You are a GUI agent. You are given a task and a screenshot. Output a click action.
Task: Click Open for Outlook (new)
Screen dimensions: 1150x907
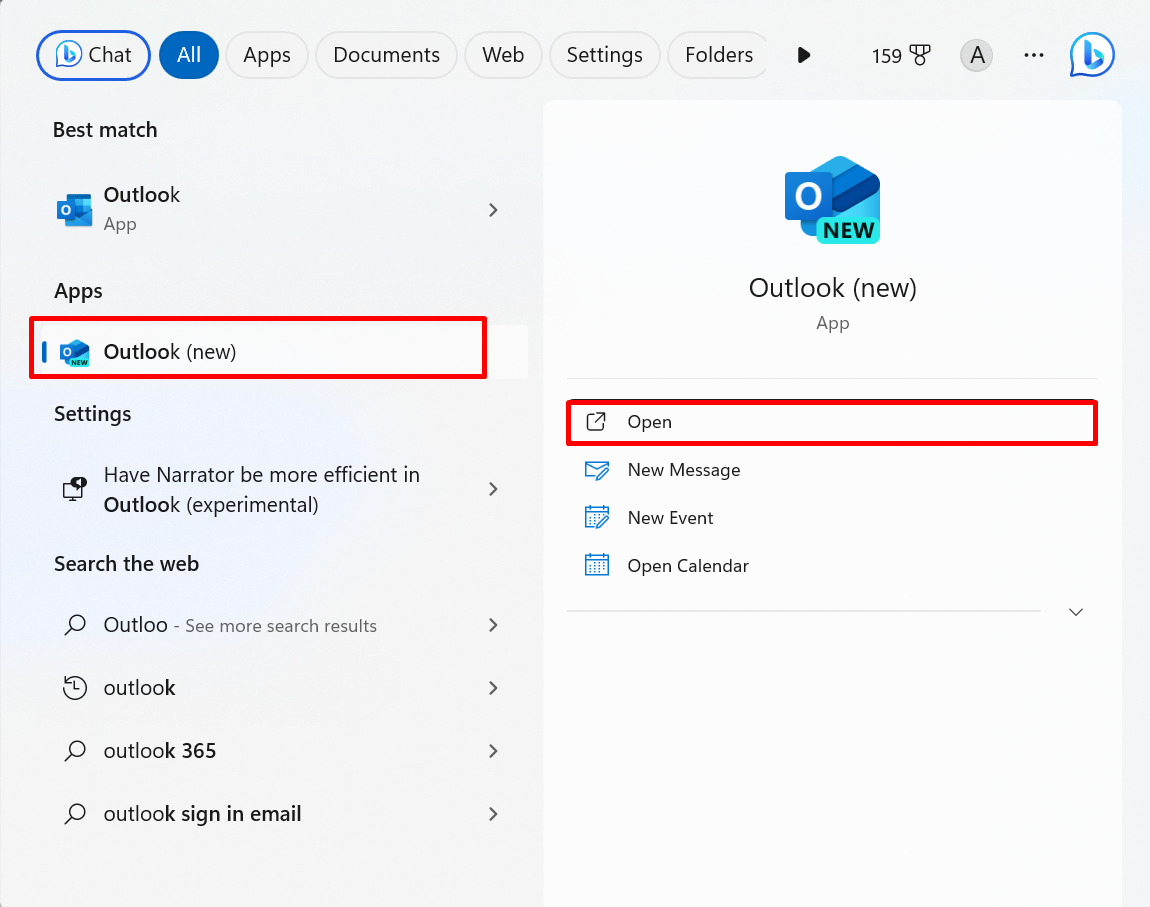[832, 422]
